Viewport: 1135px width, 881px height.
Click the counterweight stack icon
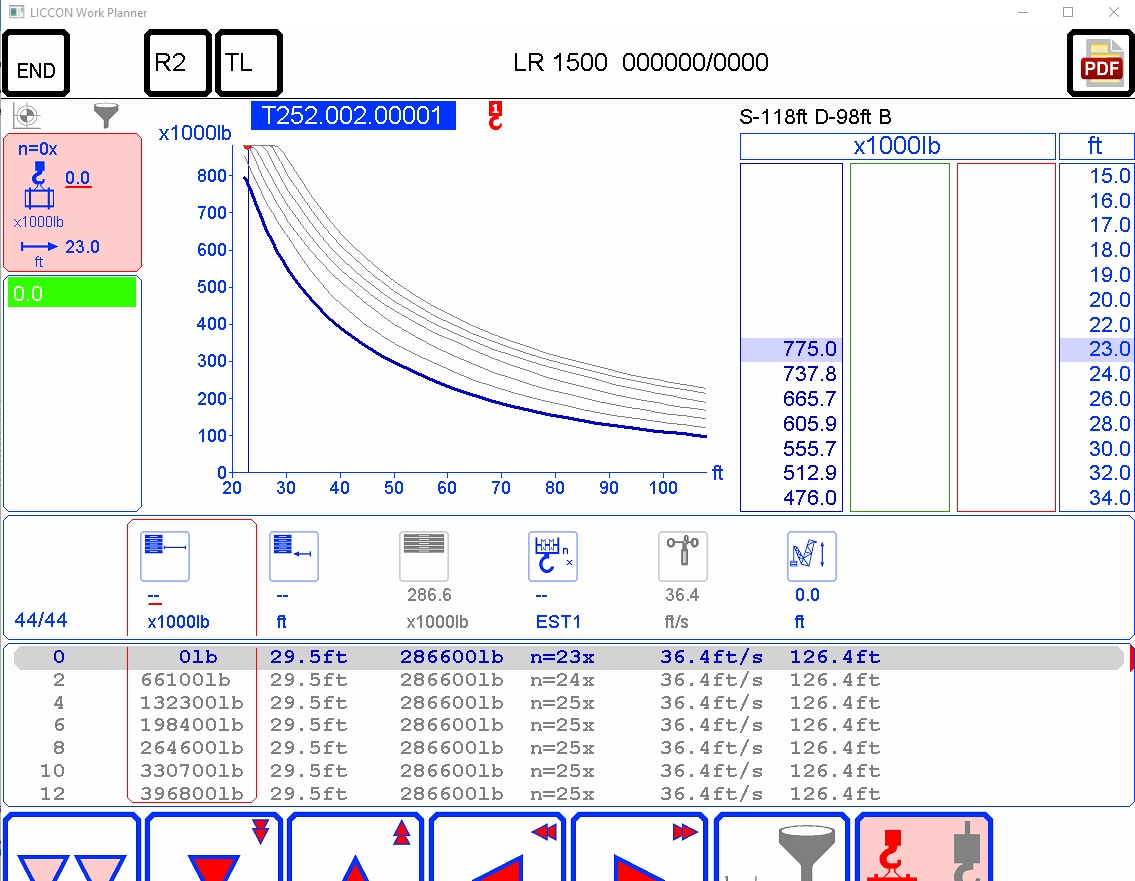(424, 556)
